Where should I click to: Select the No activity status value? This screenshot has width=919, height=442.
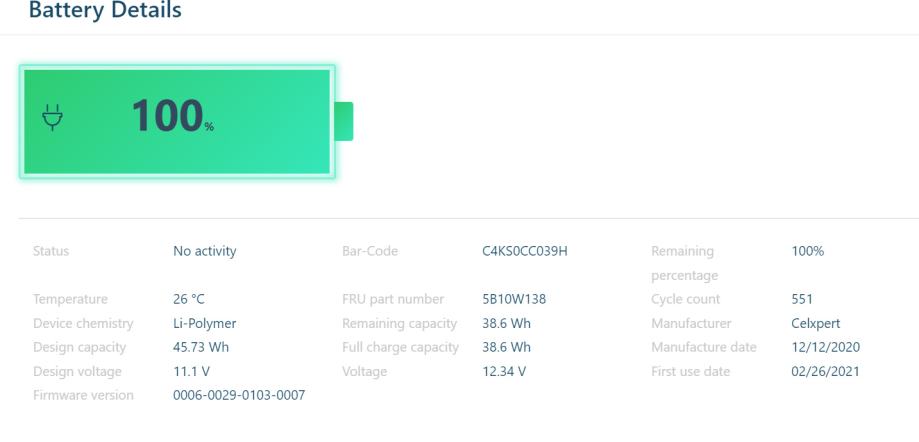(x=205, y=251)
